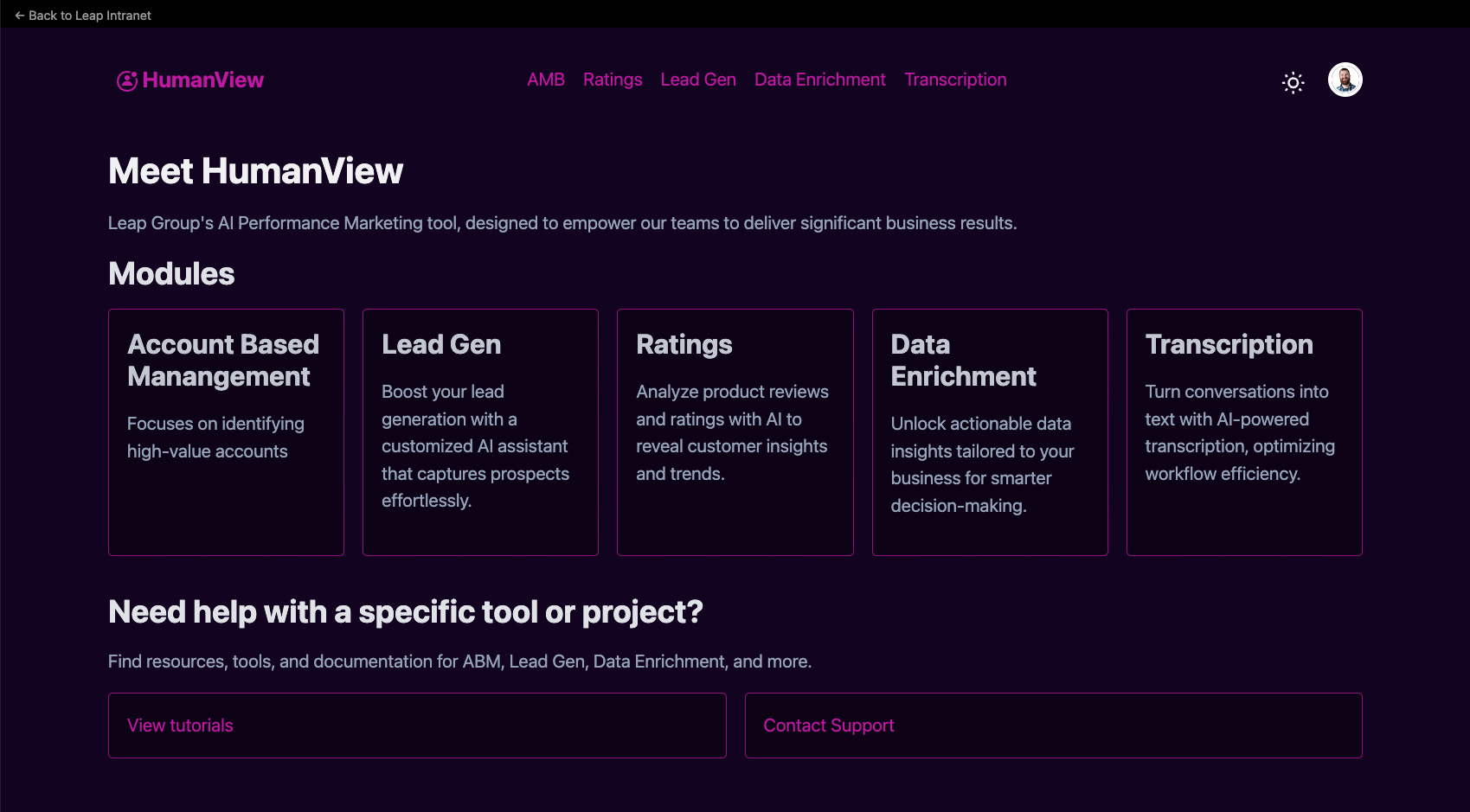Click the View tutorials button
The width and height of the screenshot is (1470, 812).
click(417, 725)
